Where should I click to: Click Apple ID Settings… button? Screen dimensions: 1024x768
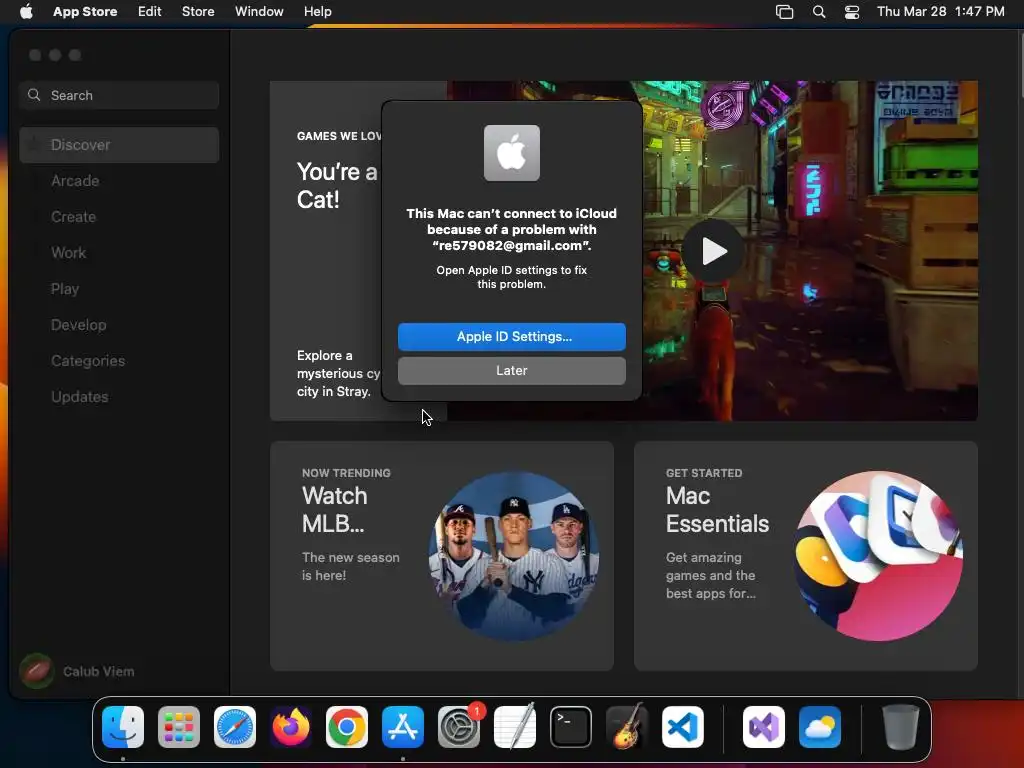512,337
